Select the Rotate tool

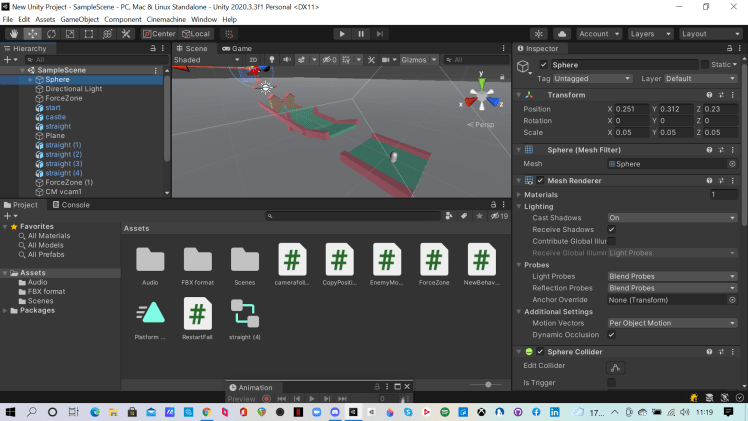click(51, 34)
